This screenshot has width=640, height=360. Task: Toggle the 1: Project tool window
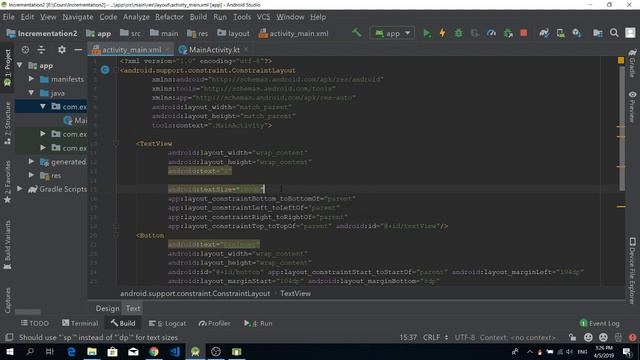coord(7,67)
